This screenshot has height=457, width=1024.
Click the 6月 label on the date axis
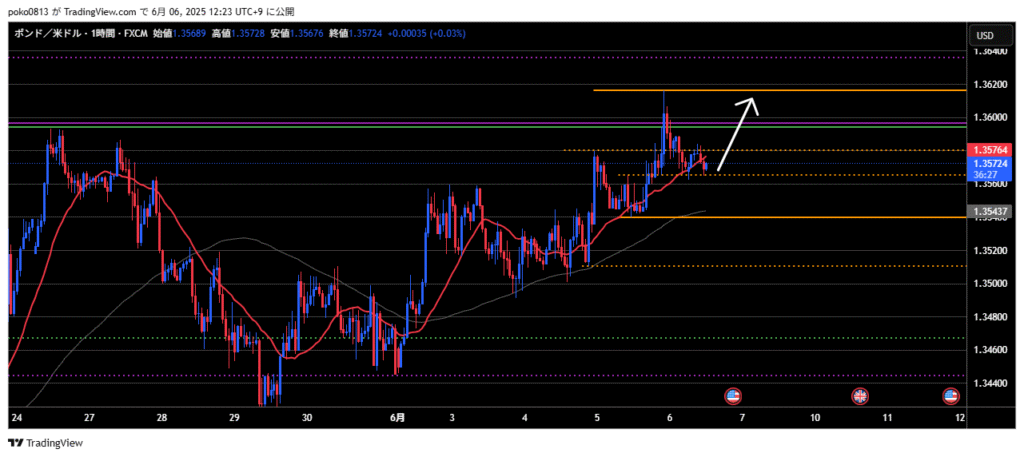coord(398,417)
